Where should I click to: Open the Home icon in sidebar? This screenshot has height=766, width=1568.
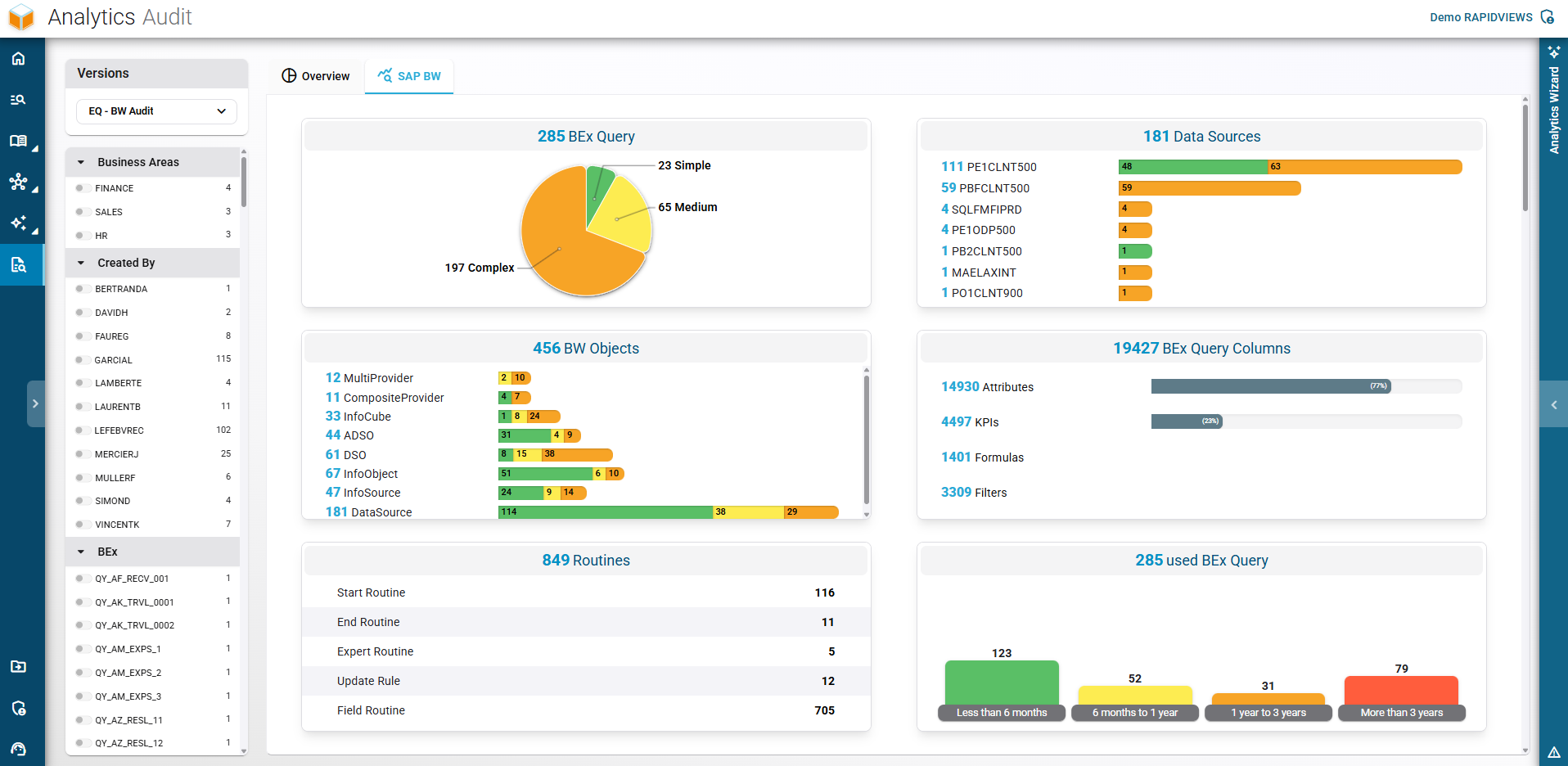18,59
